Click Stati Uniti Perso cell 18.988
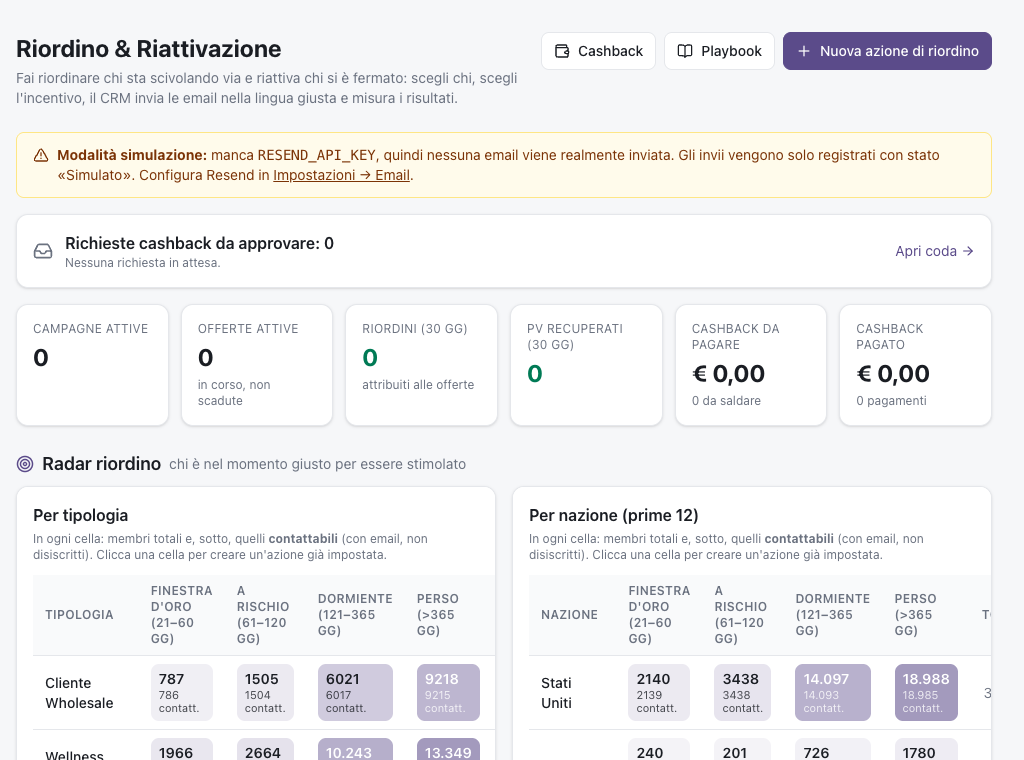 click(x=926, y=693)
